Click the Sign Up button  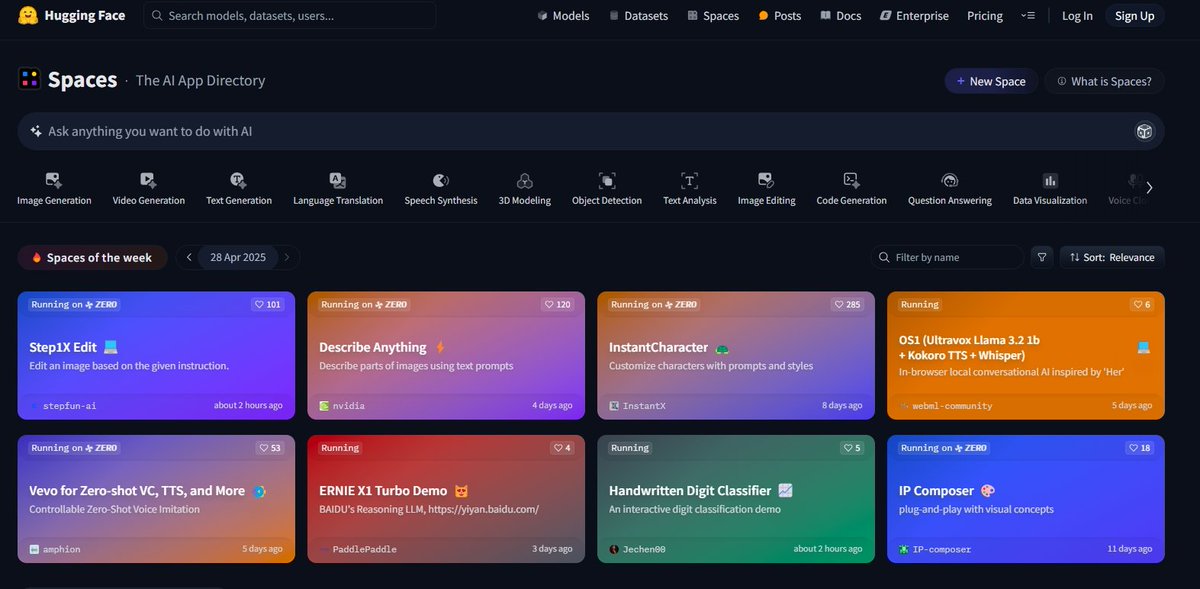click(x=1134, y=16)
